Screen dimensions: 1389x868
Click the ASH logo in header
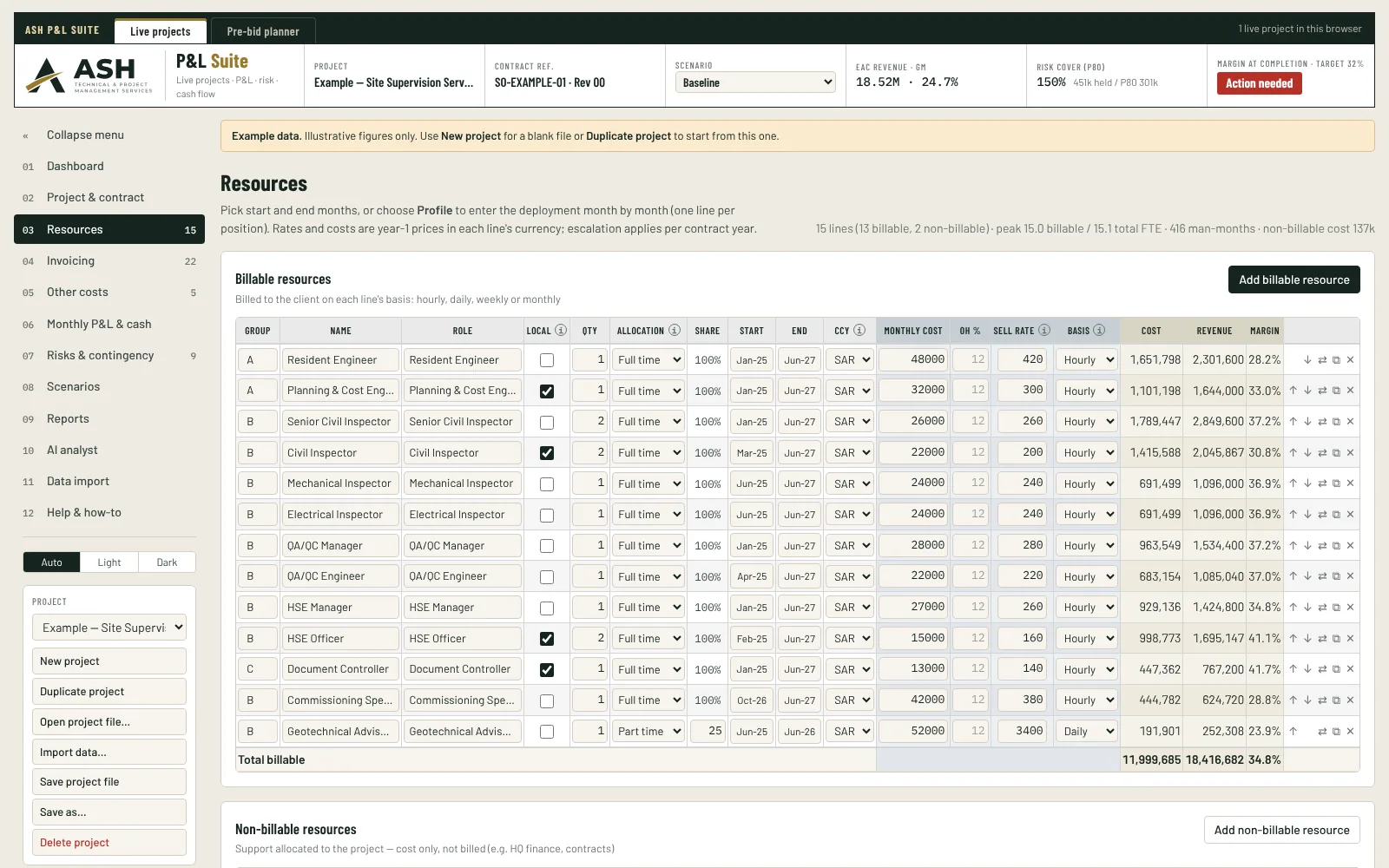(89, 76)
